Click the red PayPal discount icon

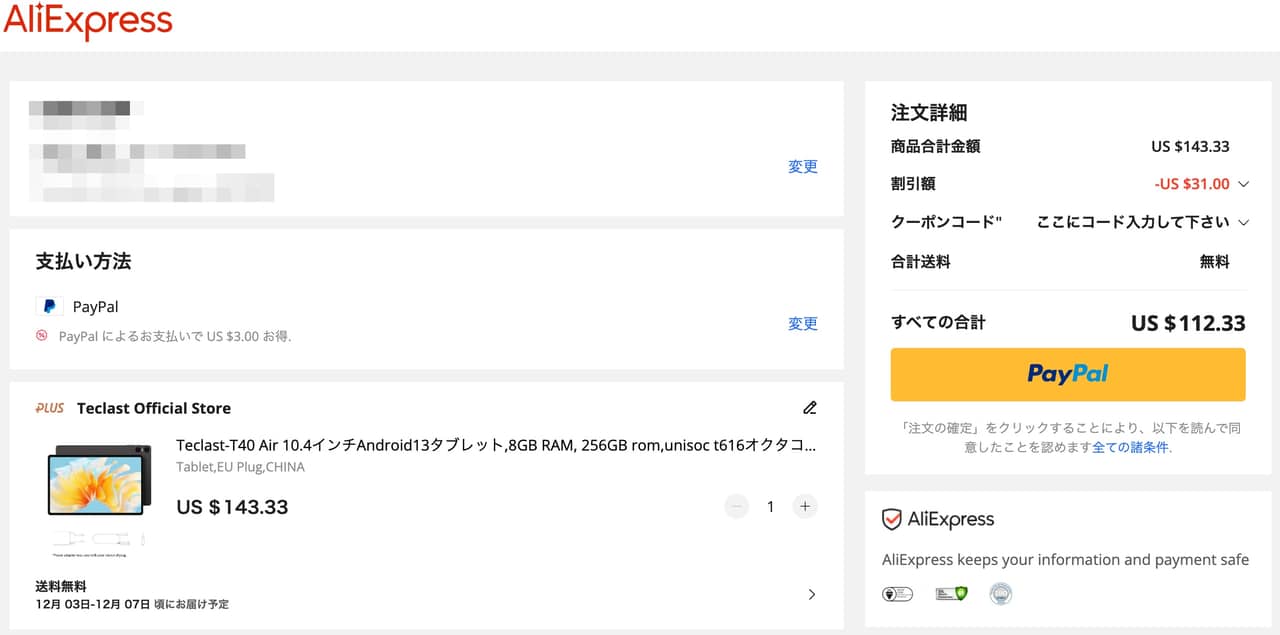tap(42, 336)
